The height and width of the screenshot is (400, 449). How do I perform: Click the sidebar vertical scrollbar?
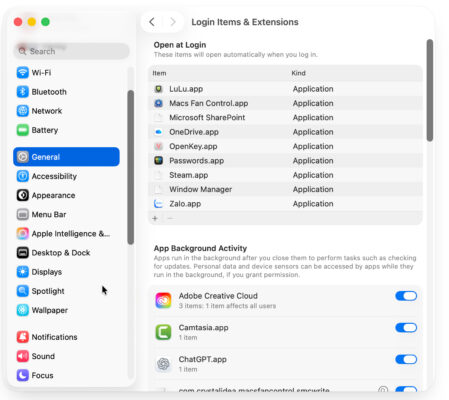[131, 167]
